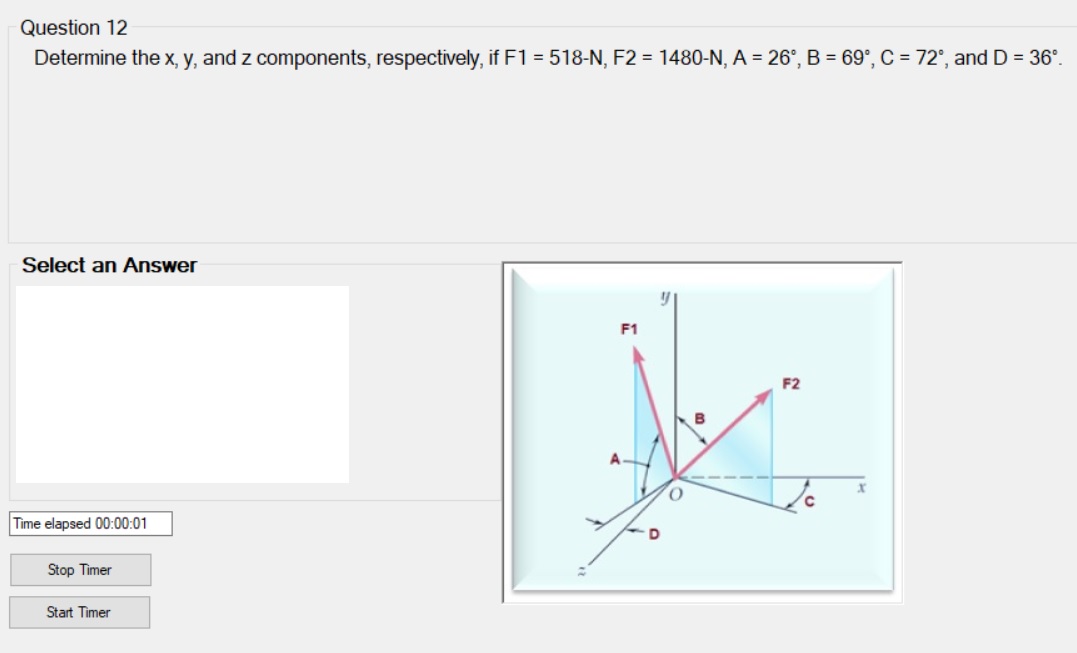Select the angle label B in the diagram
Image resolution: width=1077 pixels, height=653 pixels.
click(x=700, y=416)
